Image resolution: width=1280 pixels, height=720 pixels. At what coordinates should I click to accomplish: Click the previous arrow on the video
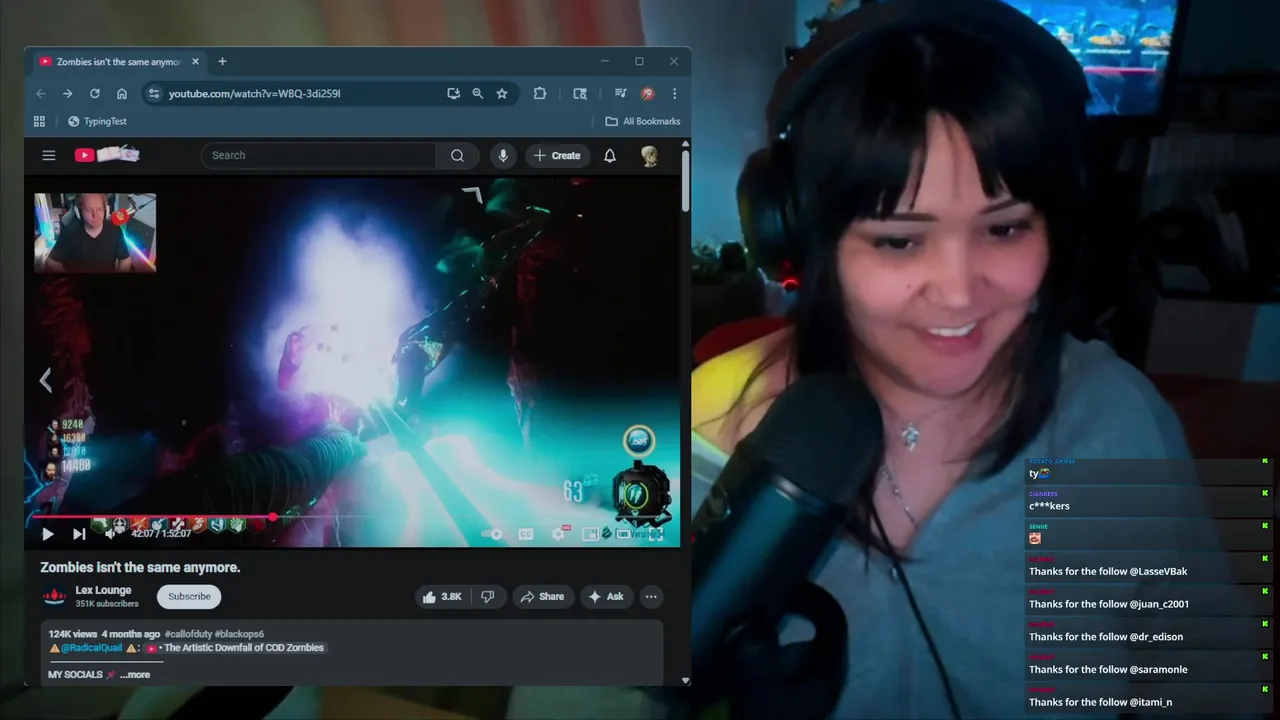[45, 380]
